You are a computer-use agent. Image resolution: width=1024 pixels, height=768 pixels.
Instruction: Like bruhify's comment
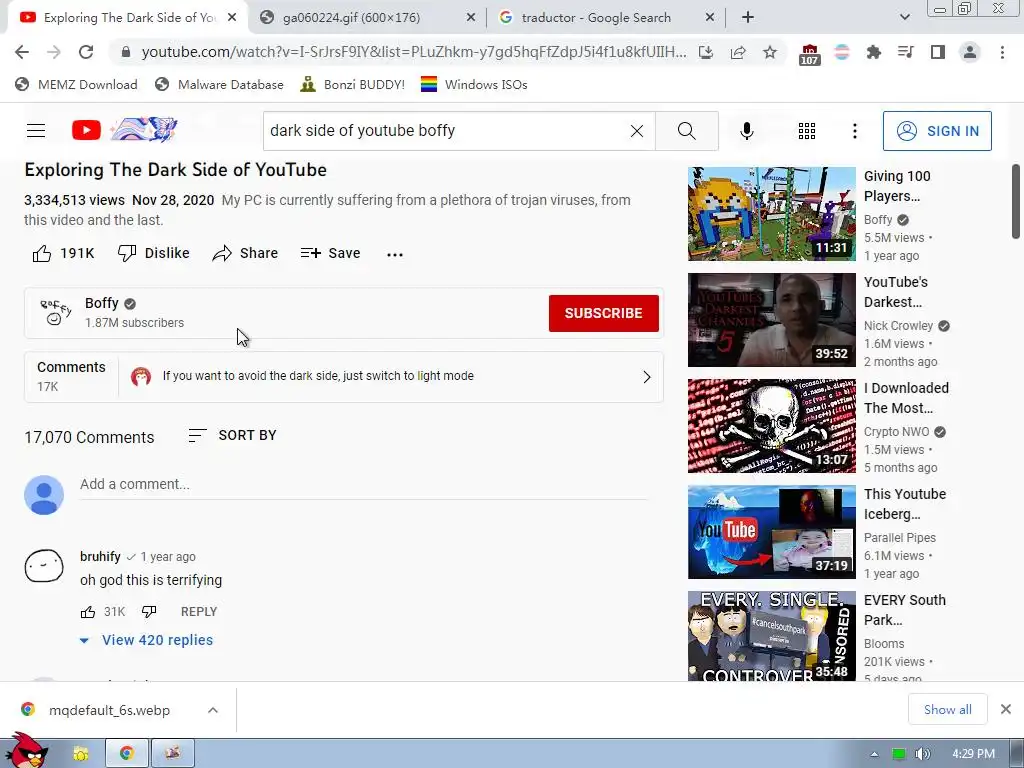coord(88,612)
